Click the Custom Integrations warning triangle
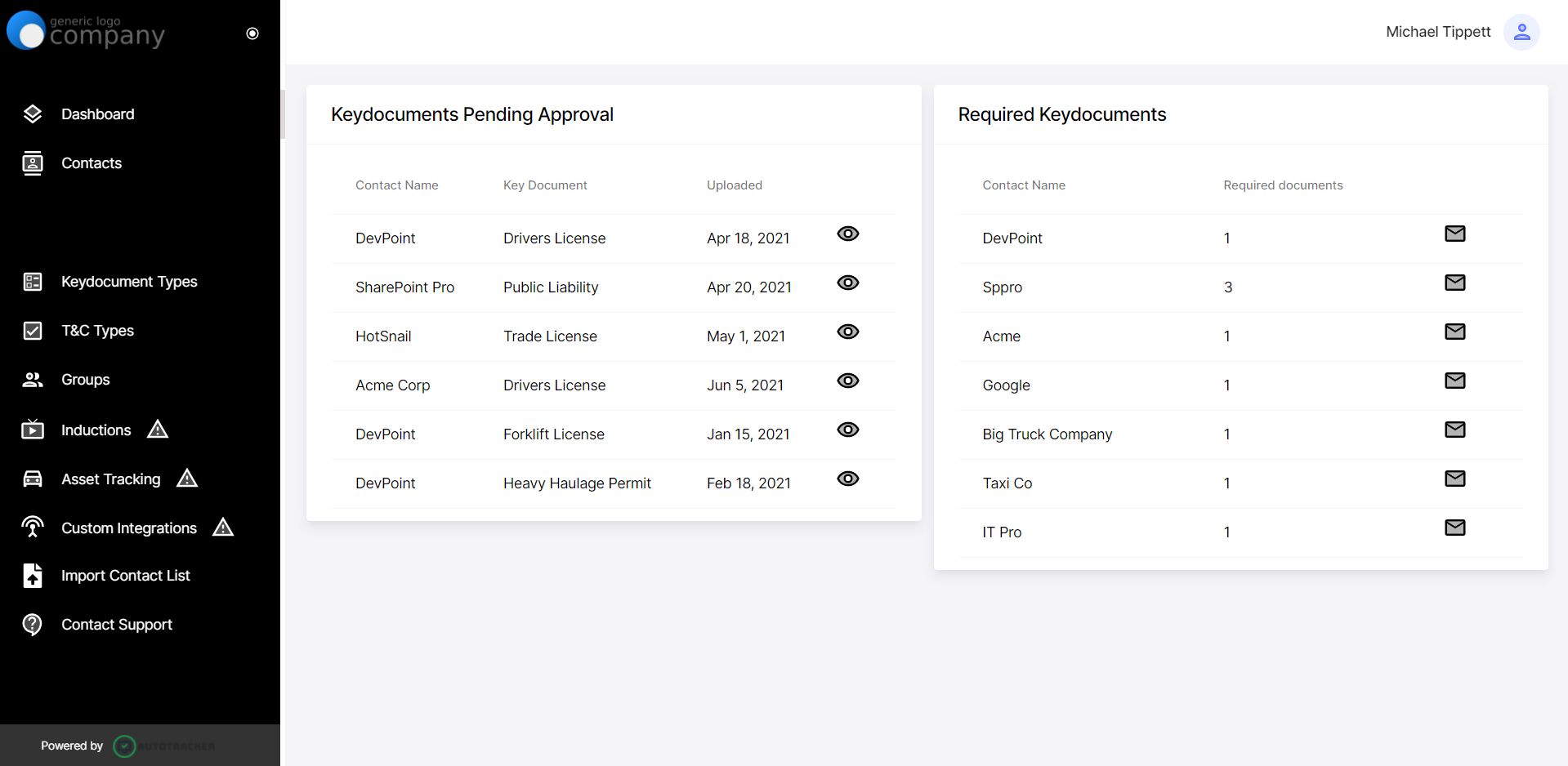The width and height of the screenshot is (1568, 766). click(223, 528)
